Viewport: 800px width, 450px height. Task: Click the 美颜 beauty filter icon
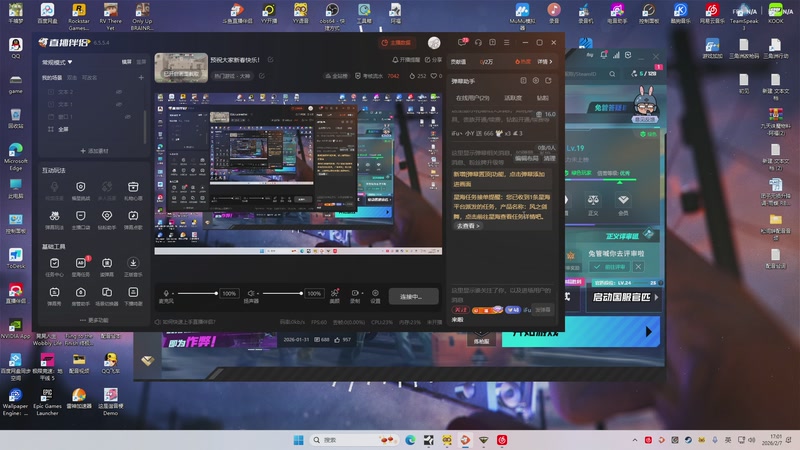coord(335,295)
